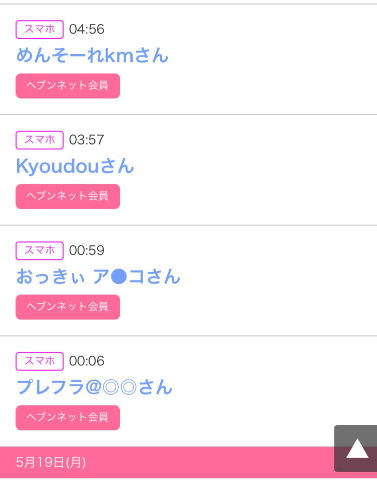Image resolution: width=377 pixels, height=480 pixels.
Task: Click ヘブンネット会員 badge under Kyoudouさん
Action: (x=68, y=196)
